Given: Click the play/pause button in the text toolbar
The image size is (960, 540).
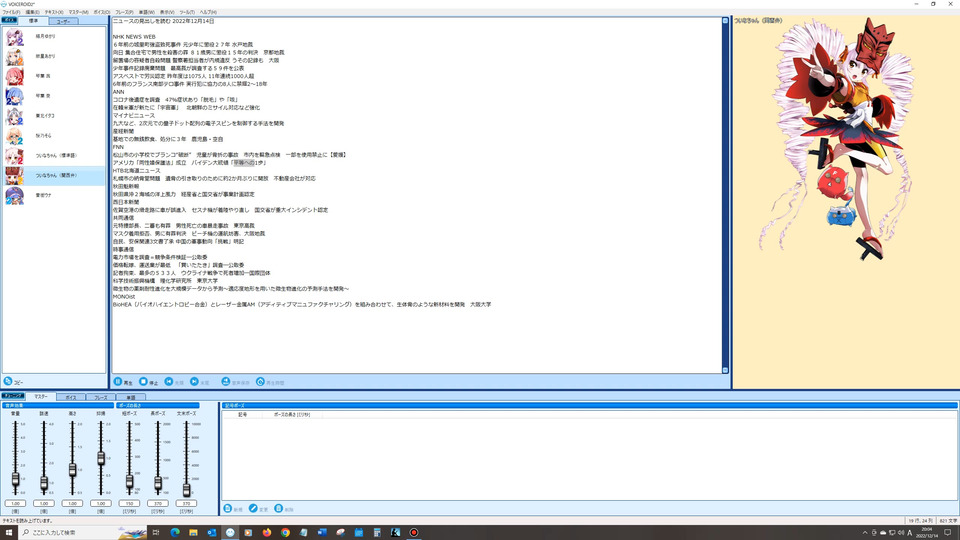Looking at the screenshot, I should pos(118,381).
